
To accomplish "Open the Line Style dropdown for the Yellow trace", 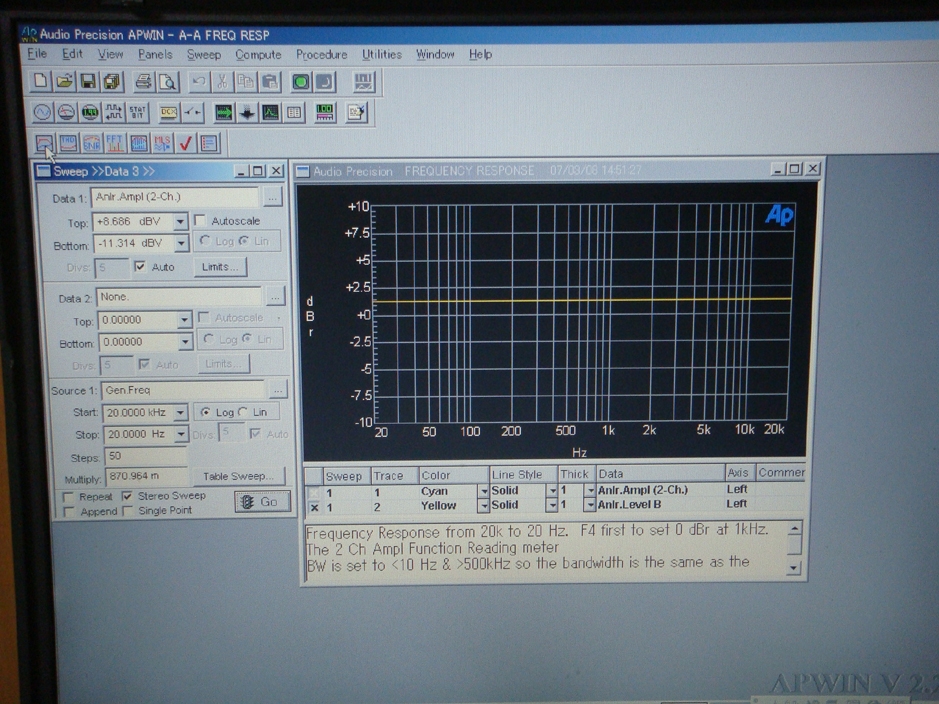I will click(552, 506).
